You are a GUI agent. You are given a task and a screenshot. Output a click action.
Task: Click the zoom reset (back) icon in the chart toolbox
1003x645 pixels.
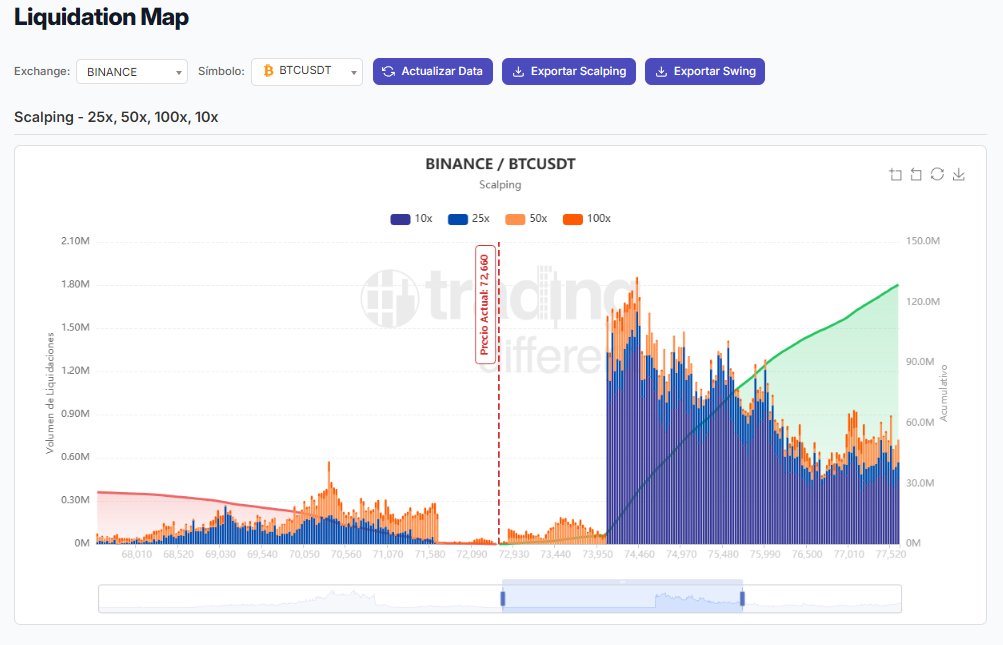916,174
